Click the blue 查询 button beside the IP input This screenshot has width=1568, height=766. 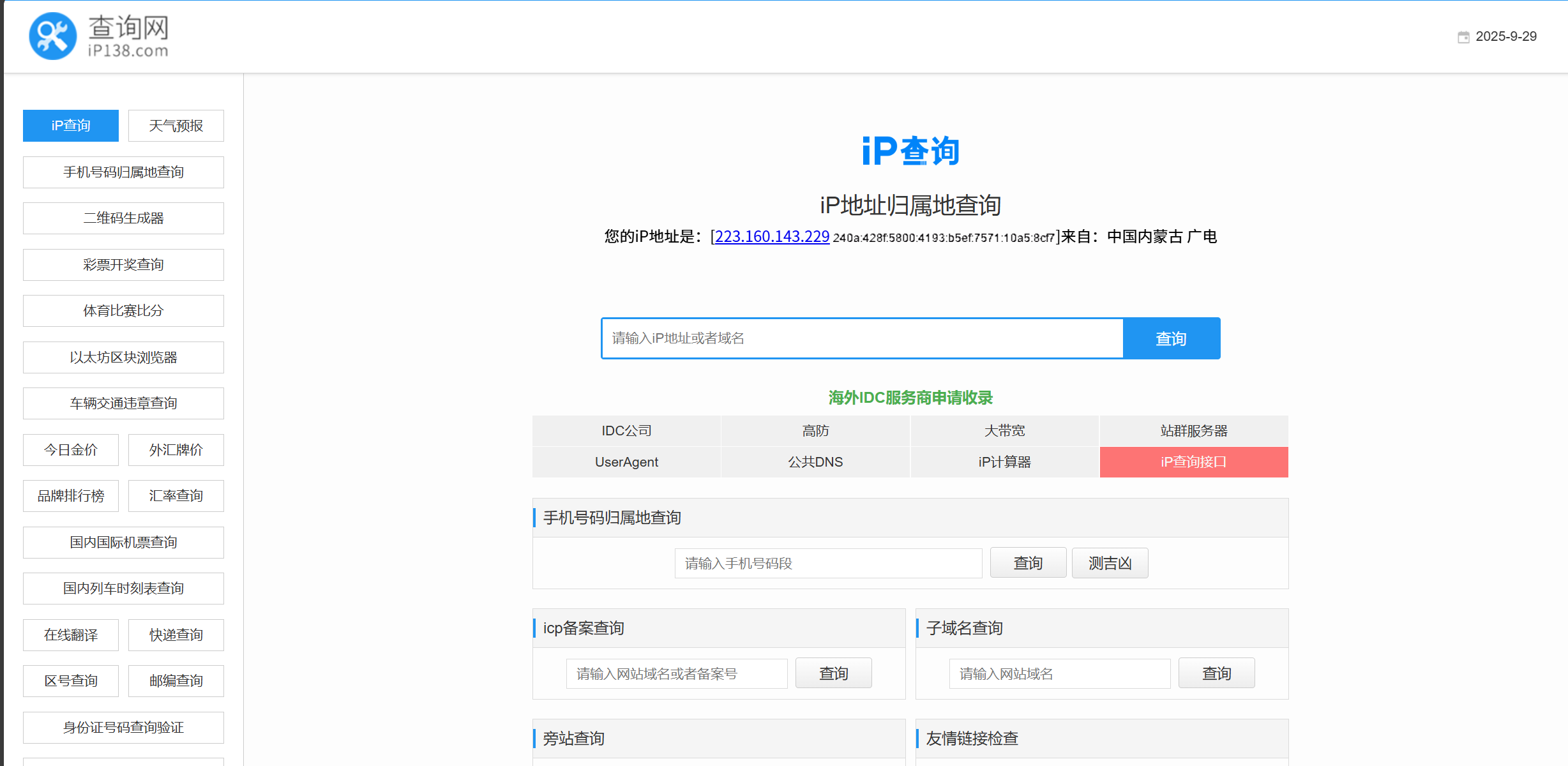[1171, 338]
